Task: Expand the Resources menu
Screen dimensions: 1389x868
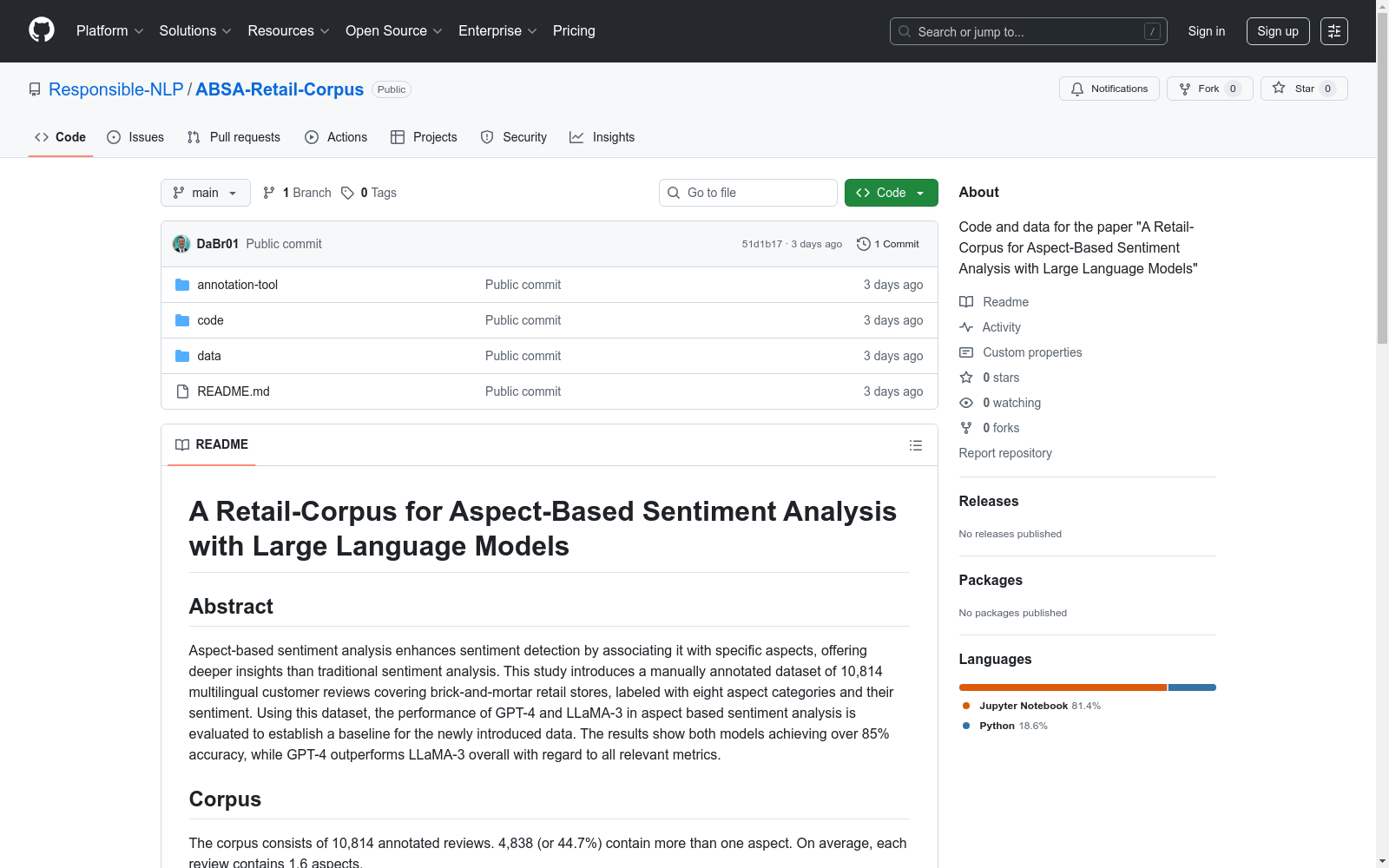Action: click(288, 31)
